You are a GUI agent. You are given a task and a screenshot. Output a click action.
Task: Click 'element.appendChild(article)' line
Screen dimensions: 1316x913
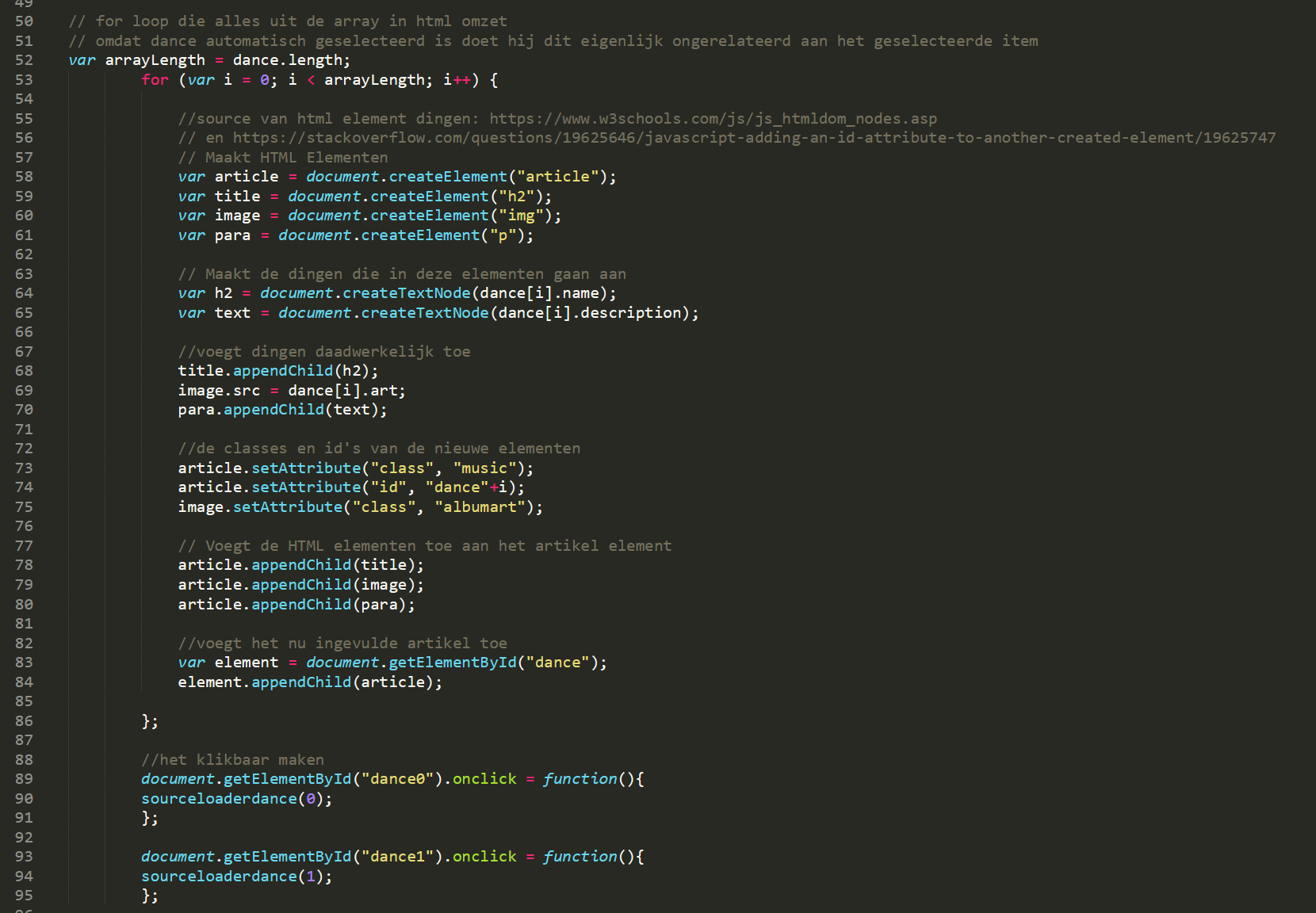click(310, 682)
